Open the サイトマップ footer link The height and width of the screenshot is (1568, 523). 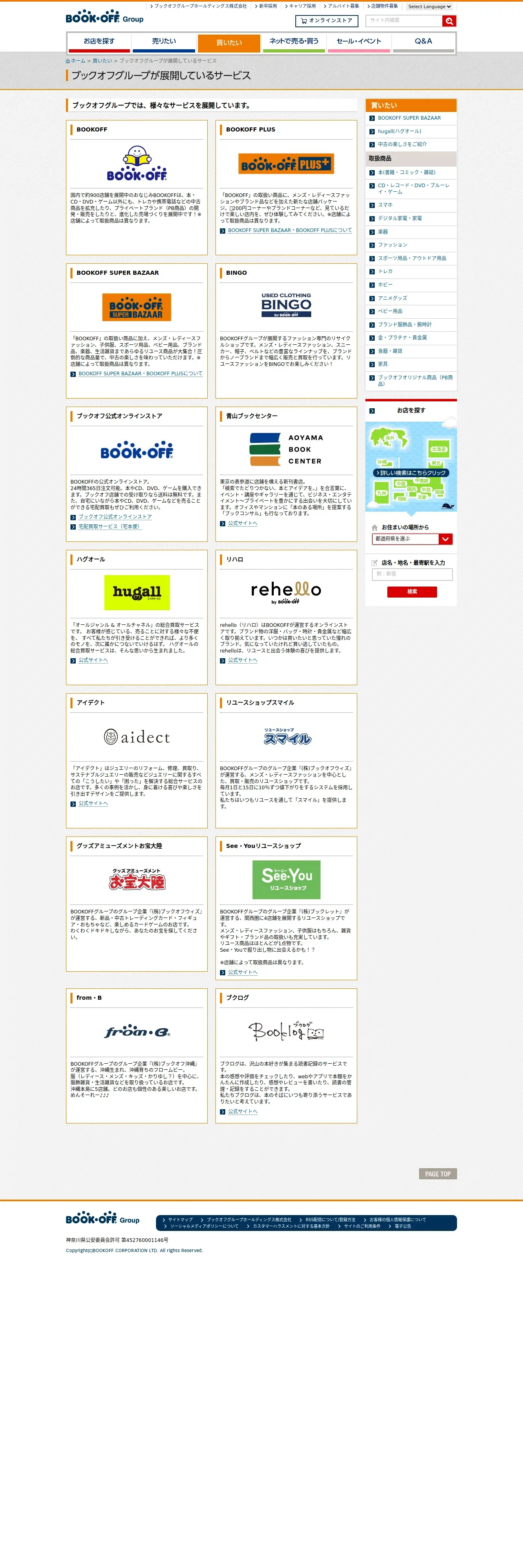180,1220
